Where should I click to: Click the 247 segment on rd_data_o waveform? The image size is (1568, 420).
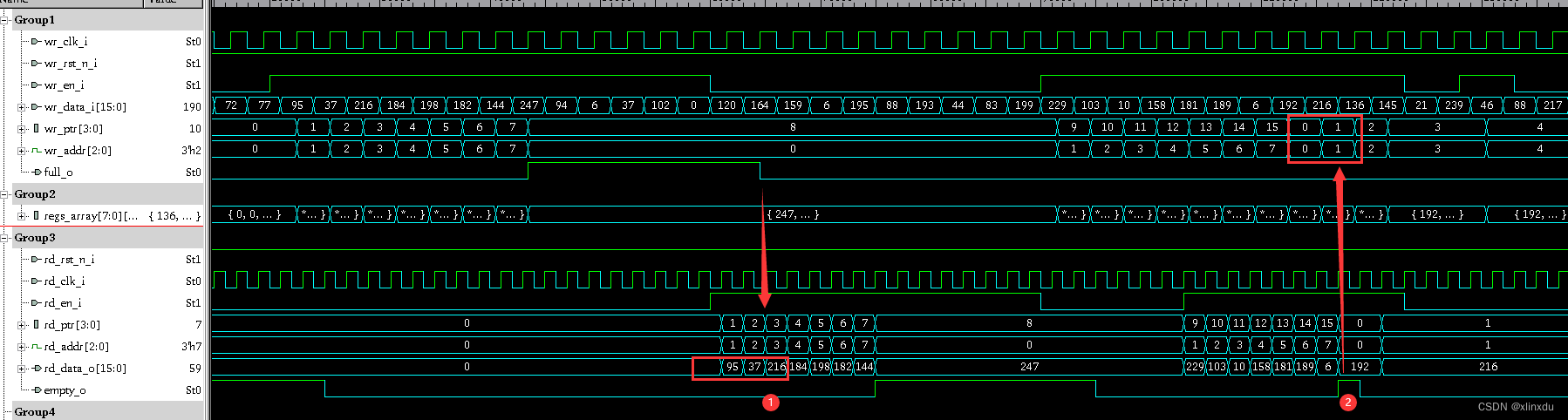(x=1029, y=366)
